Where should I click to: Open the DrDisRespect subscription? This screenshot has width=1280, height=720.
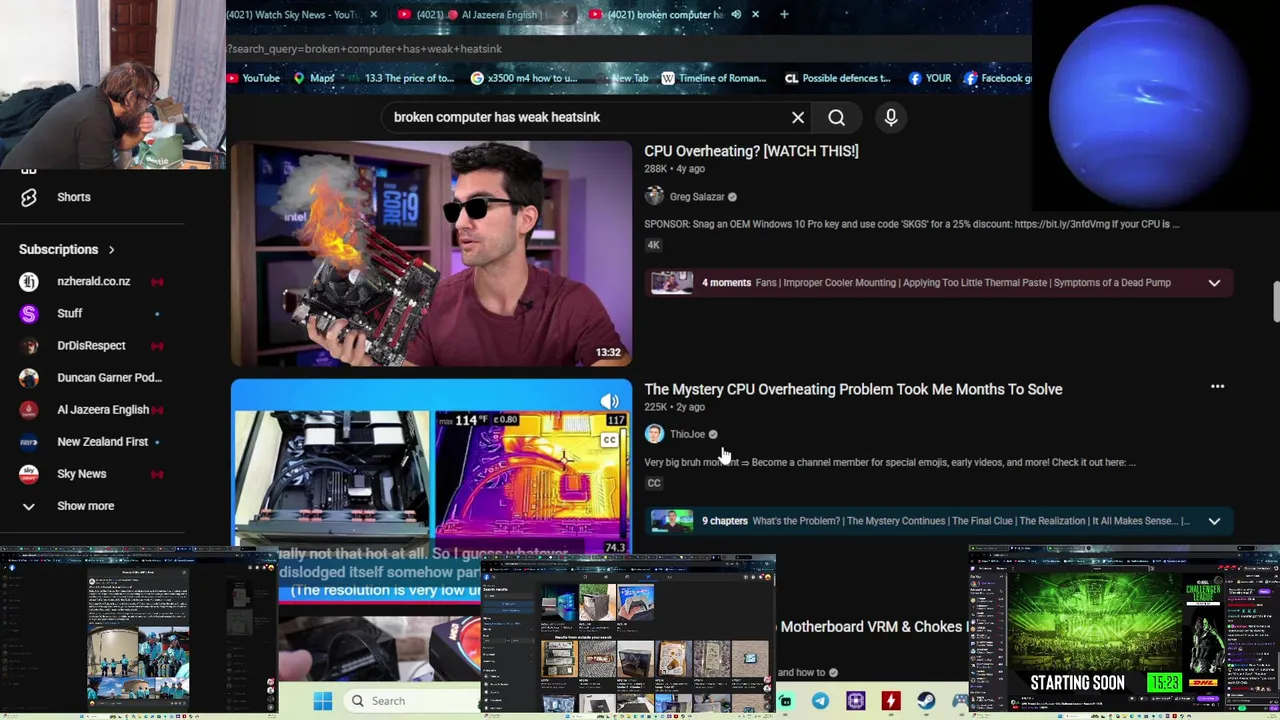coord(92,345)
